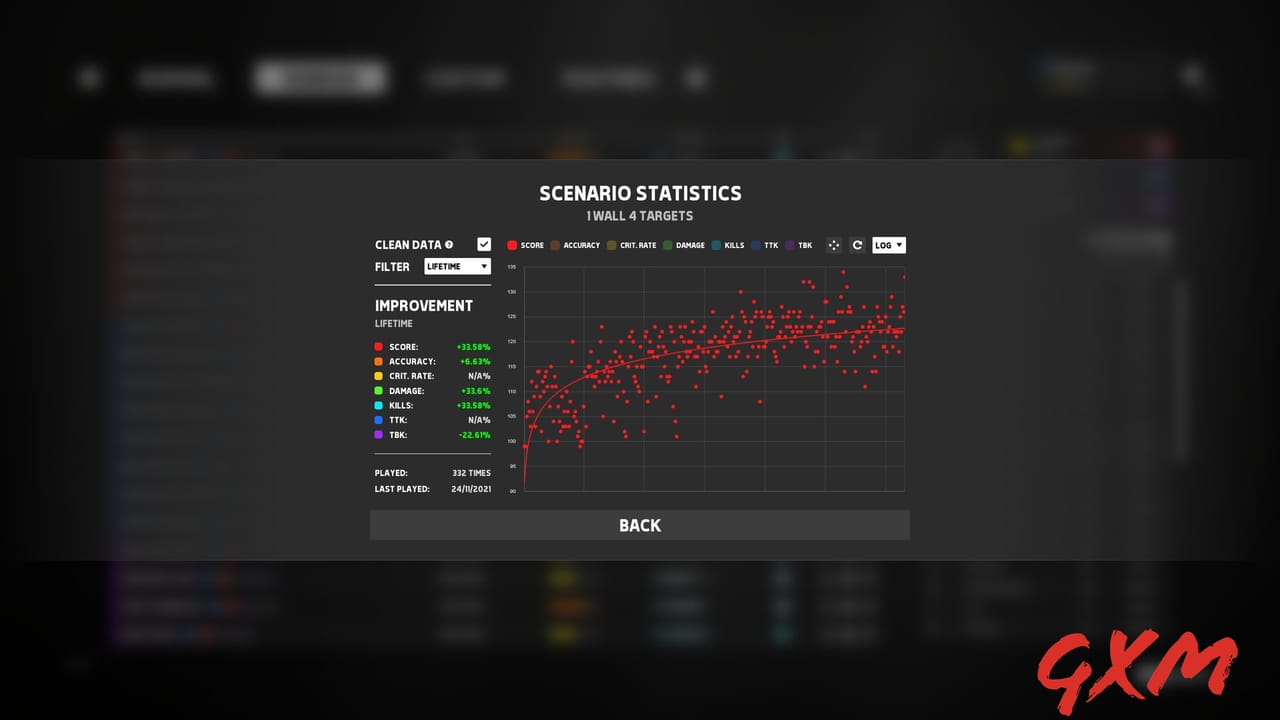Click the Played 332 Times stat entry
Viewport: 1280px width, 720px height.
tap(432, 472)
